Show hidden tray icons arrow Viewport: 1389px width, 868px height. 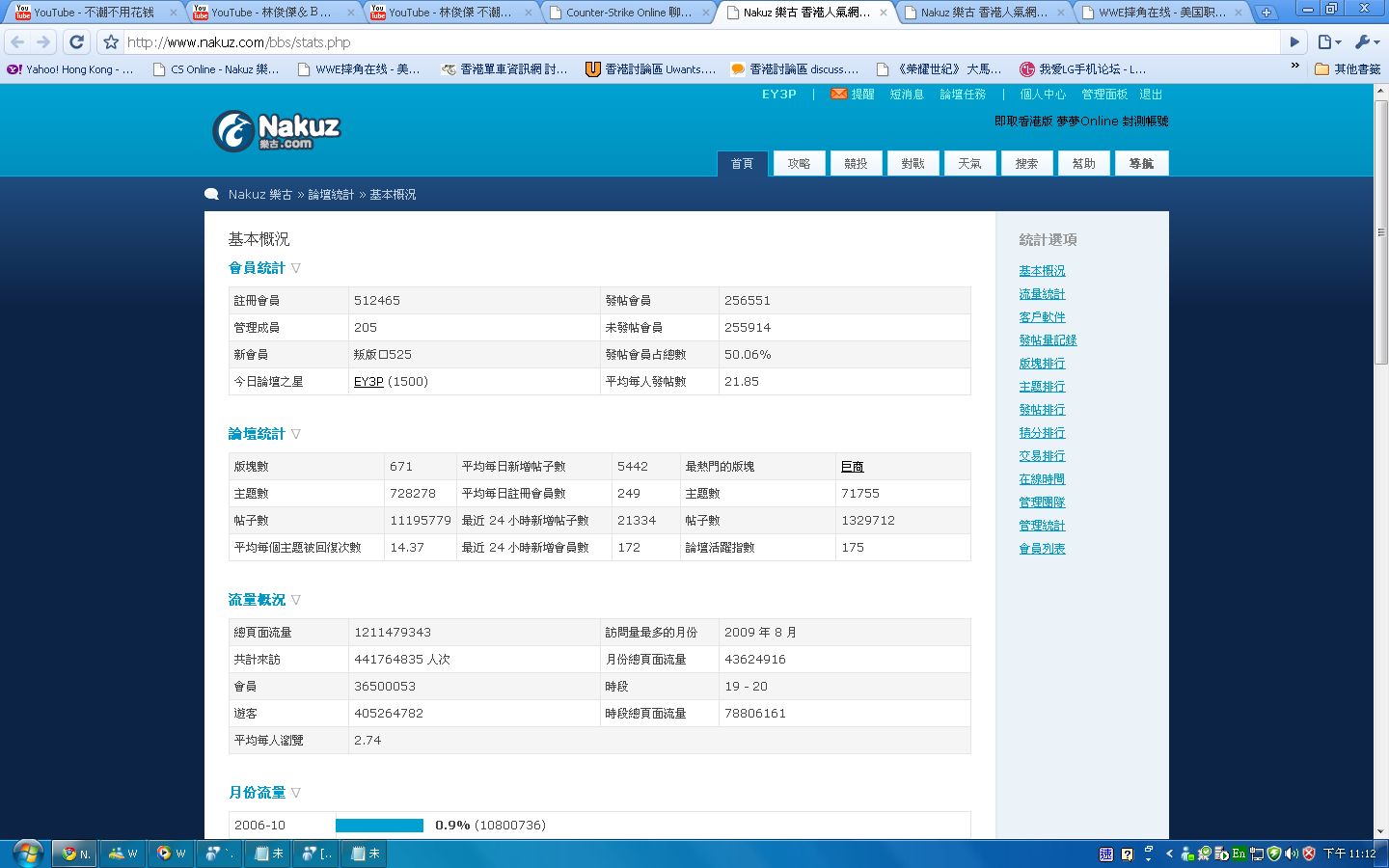pos(1169,854)
